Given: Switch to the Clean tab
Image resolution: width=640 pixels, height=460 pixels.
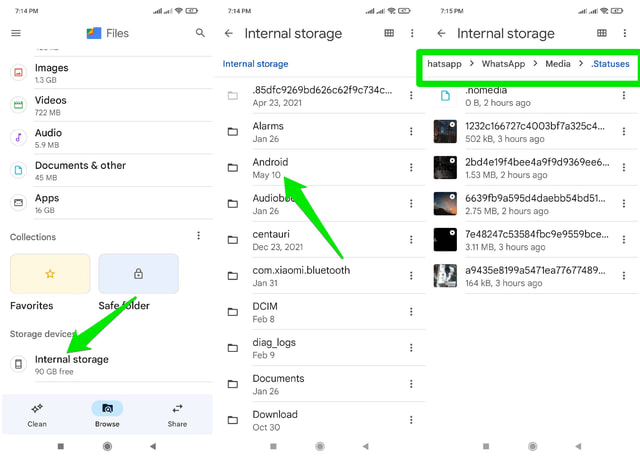Looking at the screenshot, I should point(37,415).
